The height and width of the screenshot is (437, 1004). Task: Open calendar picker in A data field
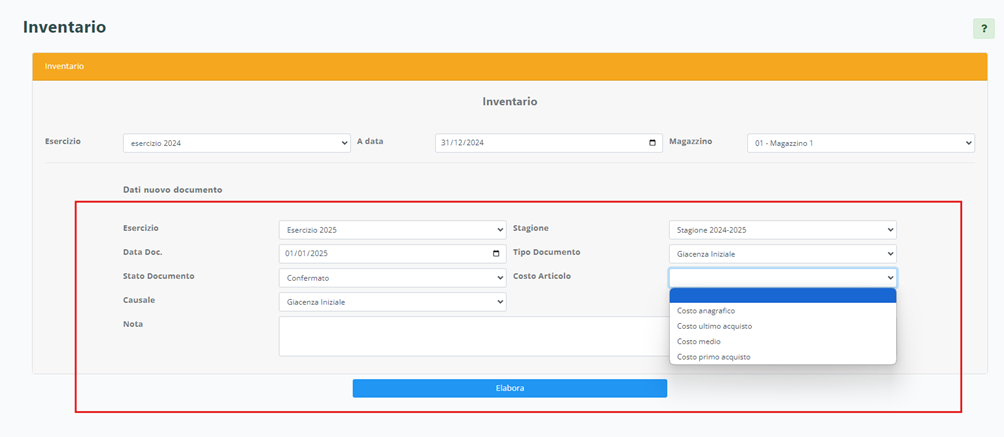(x=653, y=143)
